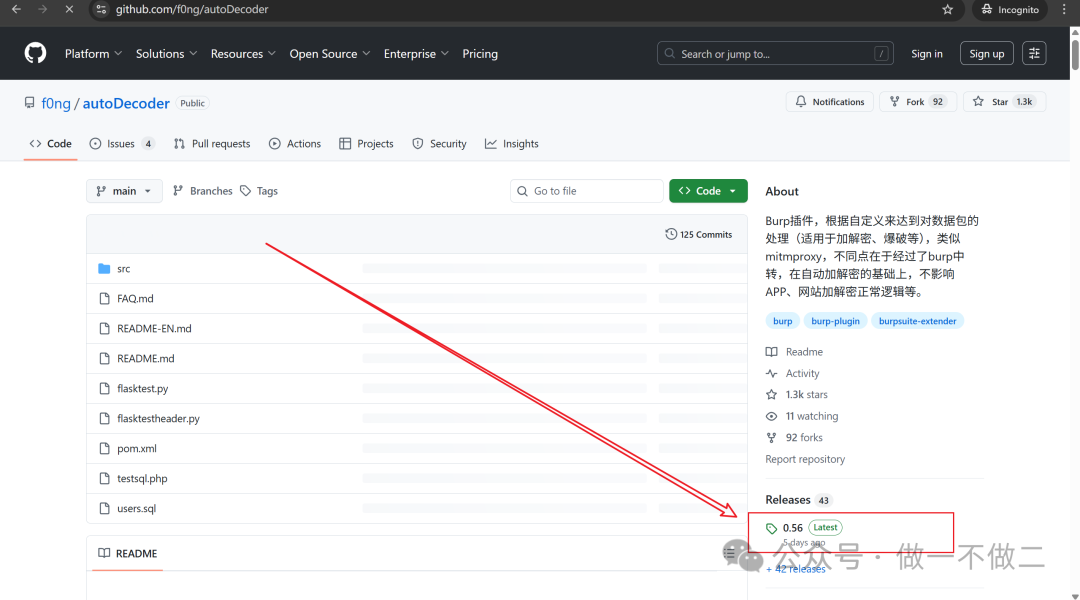1080x600 pixels.
Task: Click the 125 Commits history link
Action: click(x=698, y=234)
